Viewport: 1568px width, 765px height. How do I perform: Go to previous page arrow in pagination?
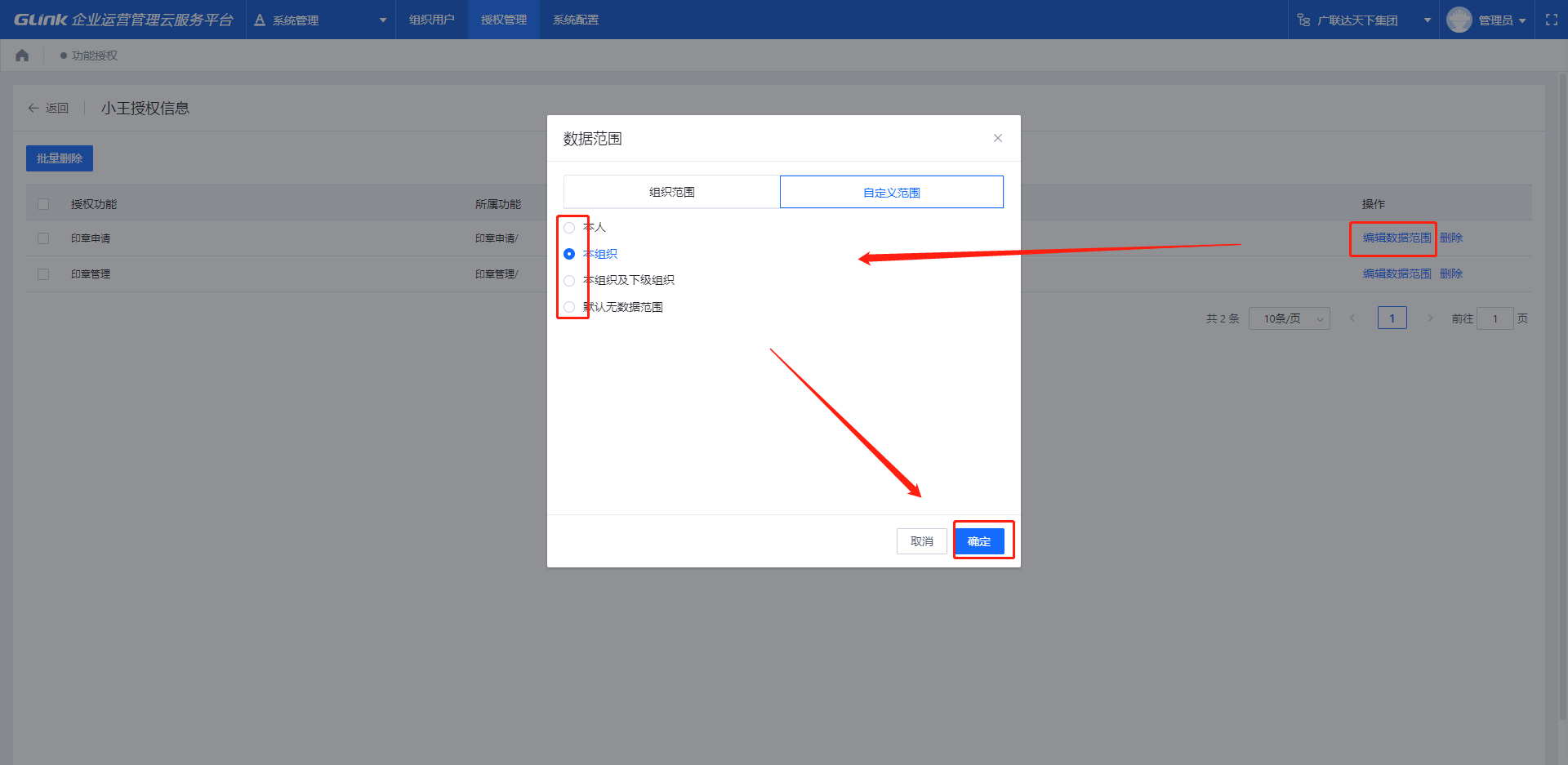1352,318
